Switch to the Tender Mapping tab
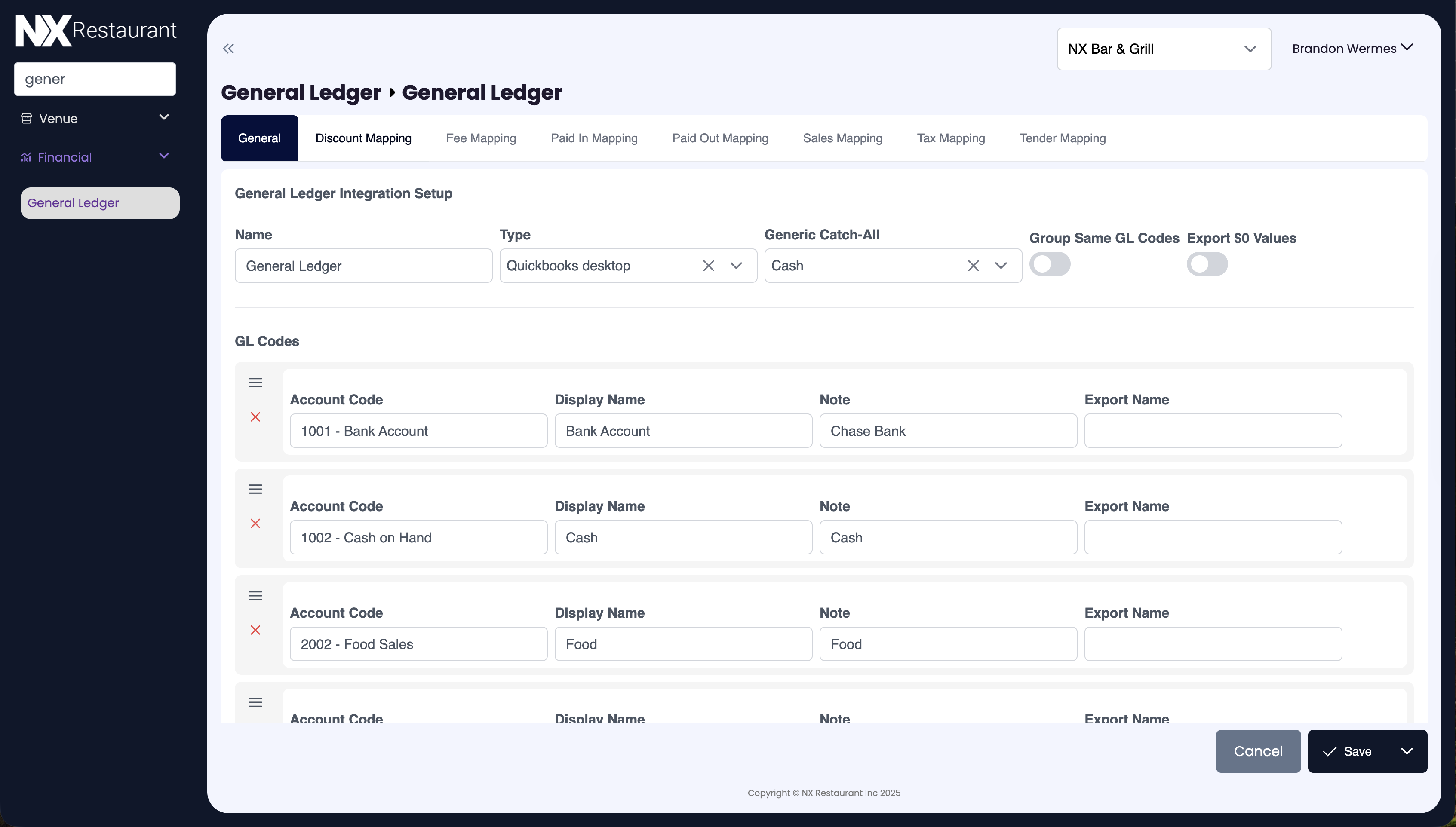The height and width of the screenshot is (827, 1456). pyautogui.click(x=1062, y=138)
